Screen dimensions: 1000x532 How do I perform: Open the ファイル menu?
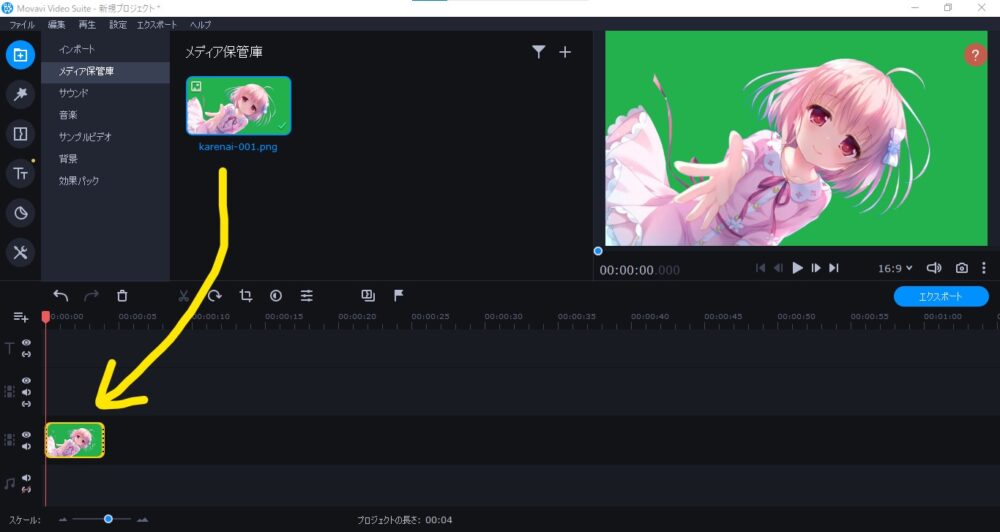pyautogui.click(x=22, y=25)
